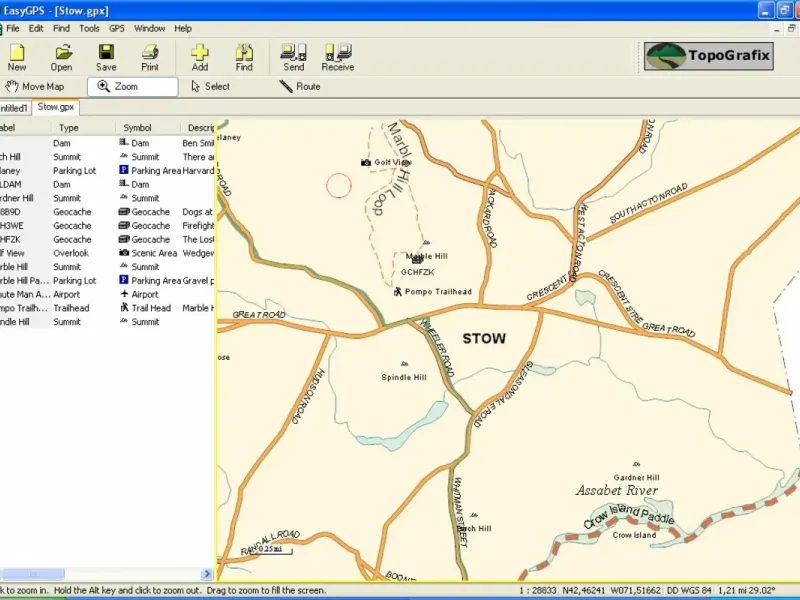The width and height of the screenshot is (800, 600).
Task: Click the Gardner Hill summit marker on map
Action: [x=636, y=464]
